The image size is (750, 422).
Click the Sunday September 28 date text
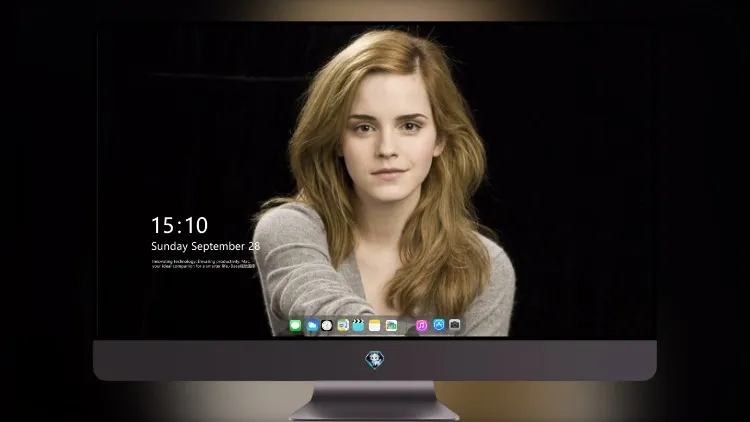tap(206, 246)
